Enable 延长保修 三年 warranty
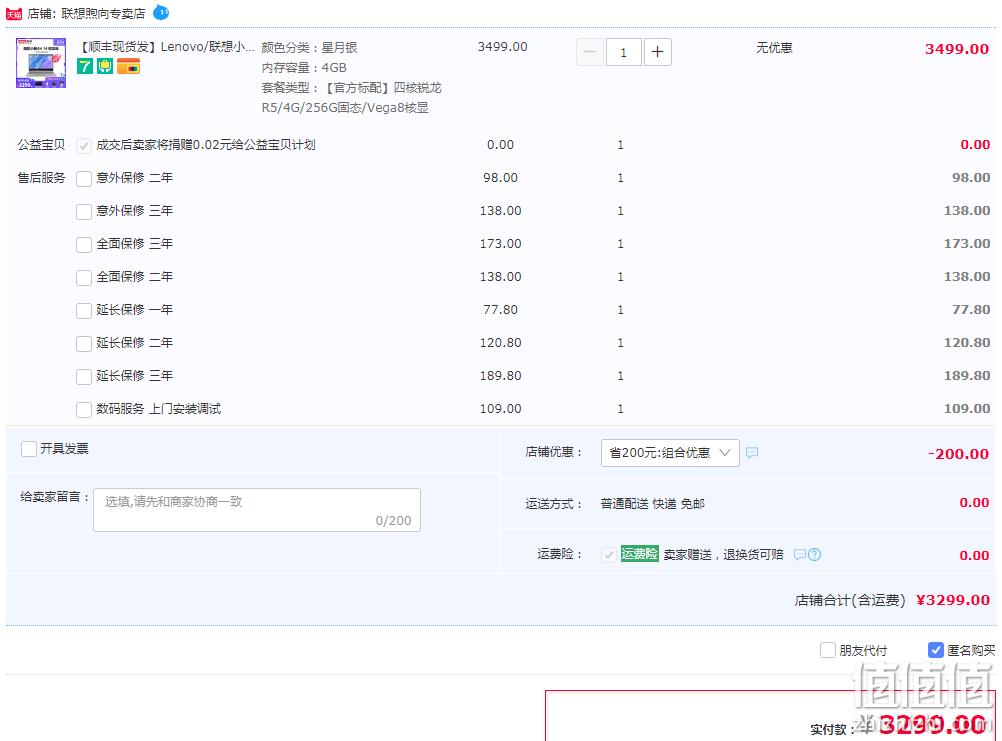The image size is (1002, 741). pos(84,376)
